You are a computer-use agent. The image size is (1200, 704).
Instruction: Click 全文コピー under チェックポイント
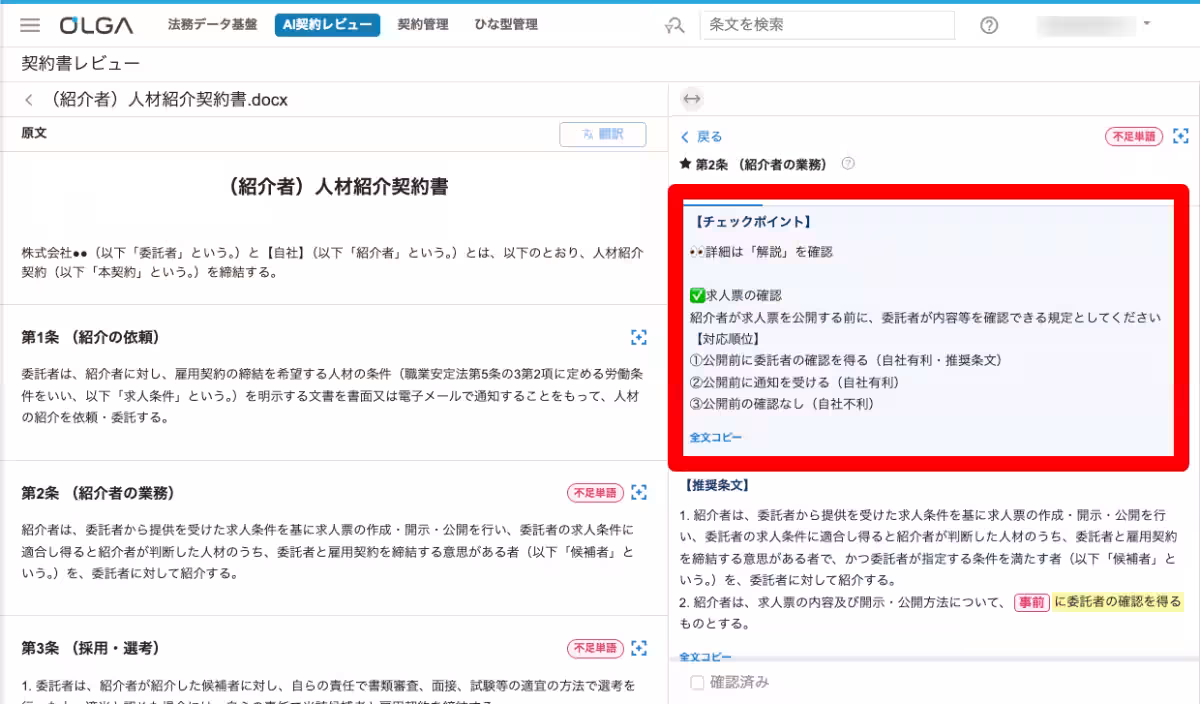pyautogui.click(x=716, y=438)
